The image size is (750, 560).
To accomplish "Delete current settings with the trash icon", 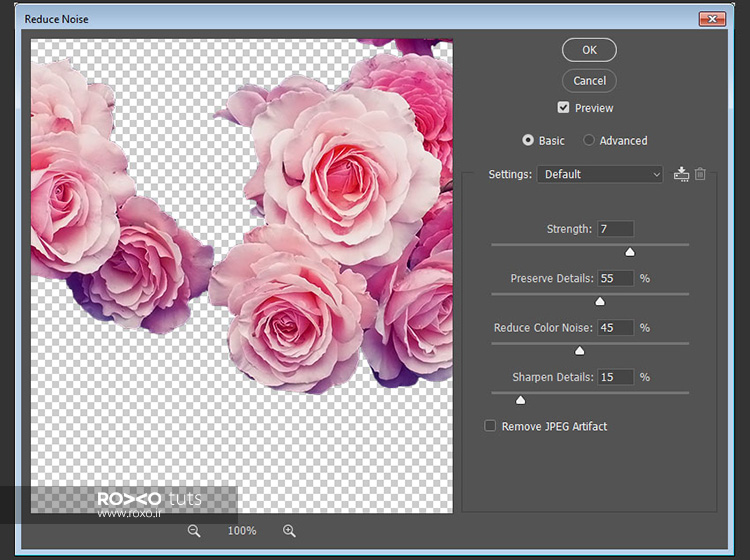I will pyautogui.click(x=700, y=174).
